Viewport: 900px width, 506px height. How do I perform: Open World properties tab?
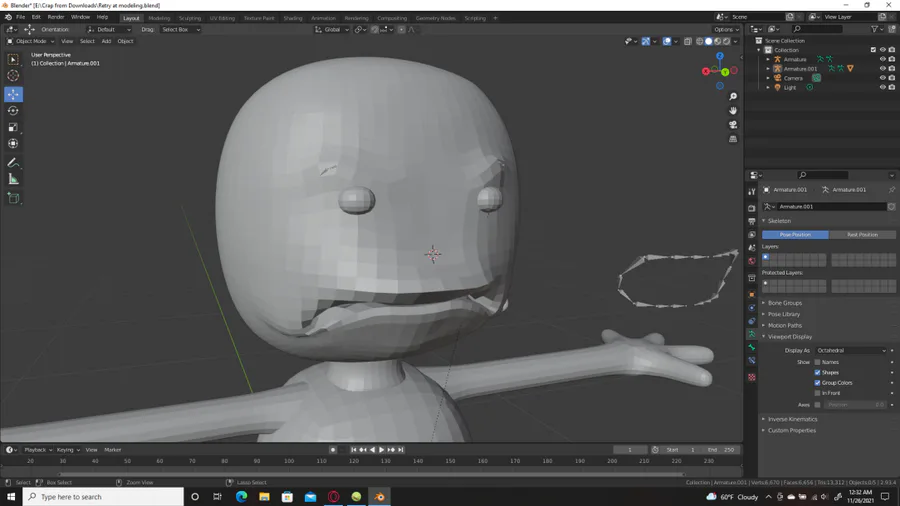point(751,261)
